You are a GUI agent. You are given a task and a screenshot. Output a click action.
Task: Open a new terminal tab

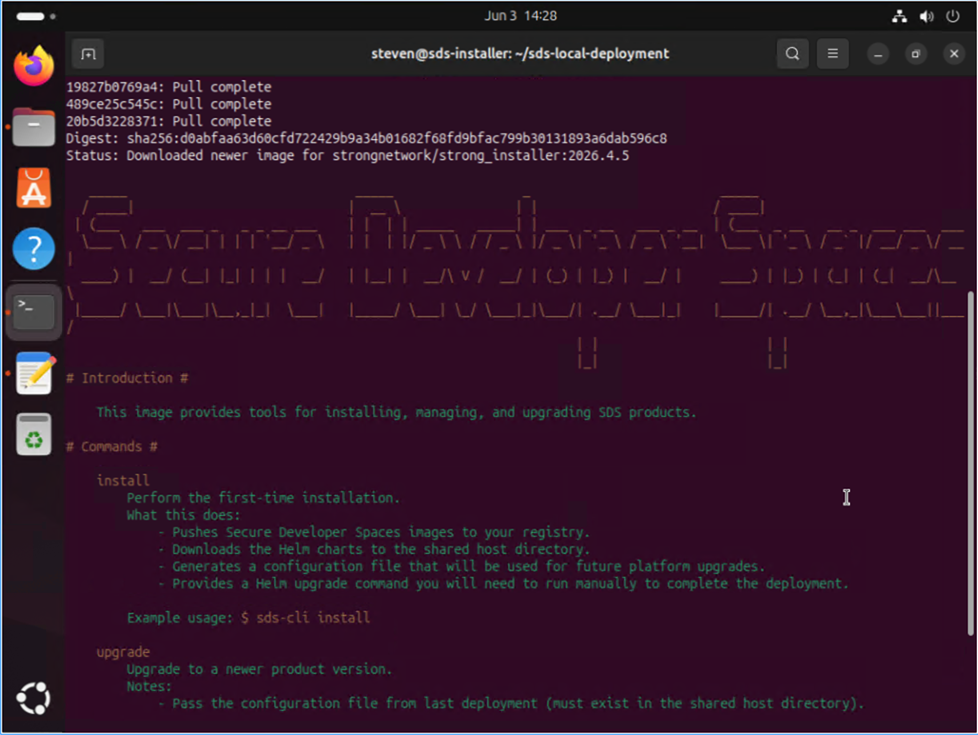88,54
